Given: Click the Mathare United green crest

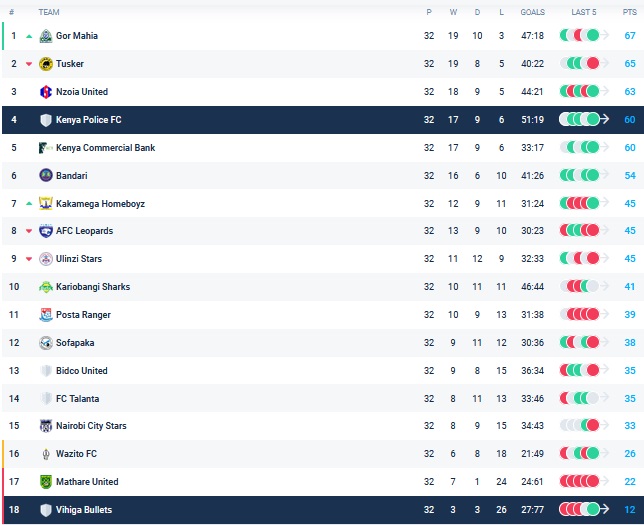Looking at the screenshot, I should point(45,482).
